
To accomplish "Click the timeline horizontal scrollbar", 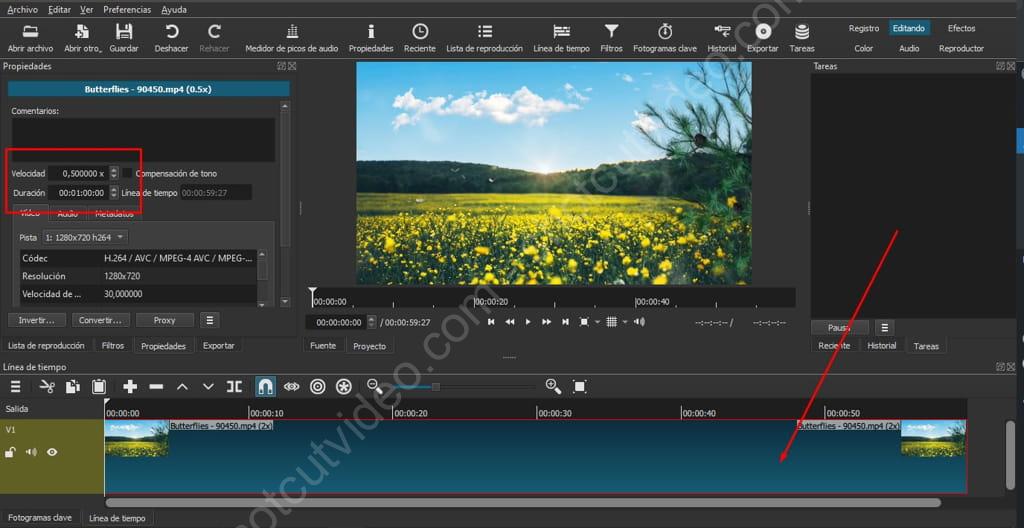I will point(523,503).
